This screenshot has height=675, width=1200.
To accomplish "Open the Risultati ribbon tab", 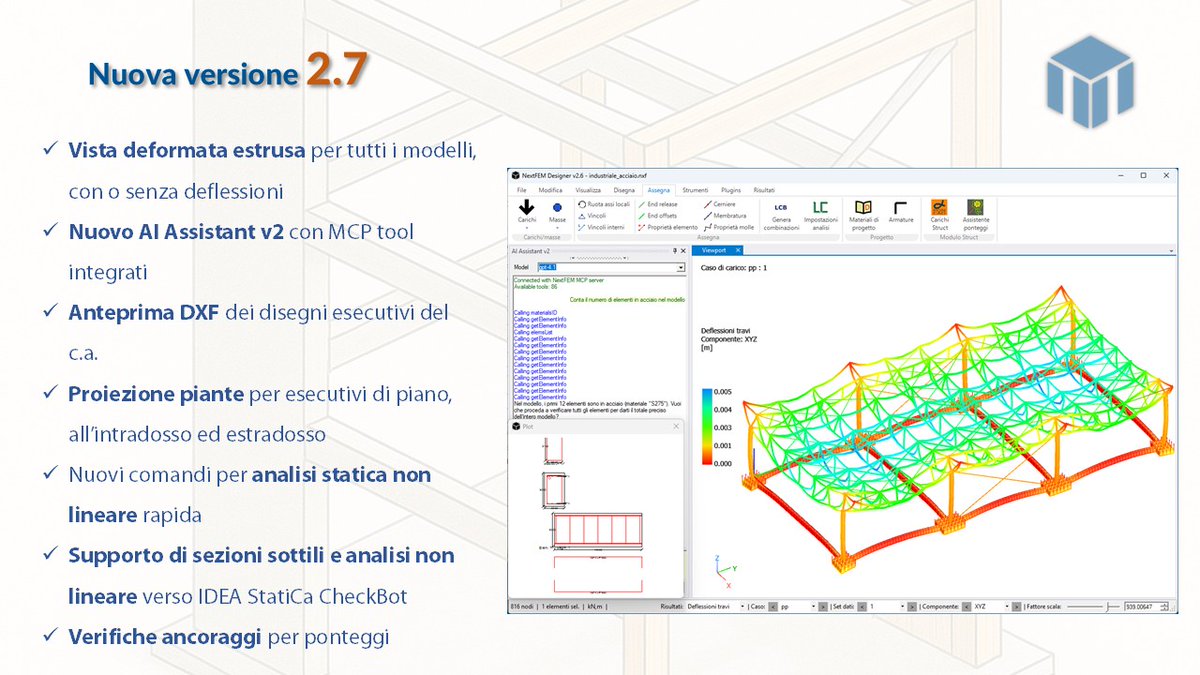I will tap(764, 190).
